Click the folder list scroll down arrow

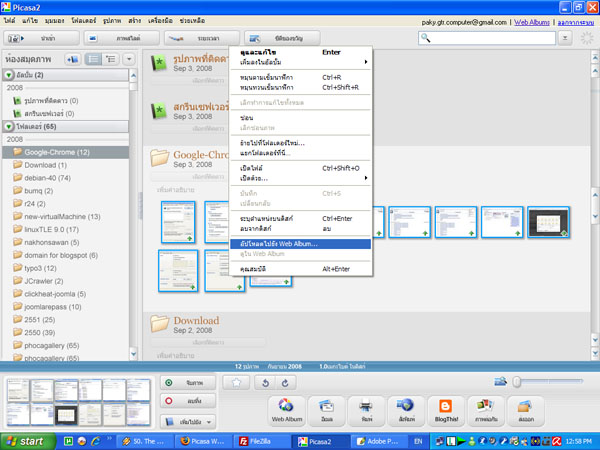click(134, 354)
